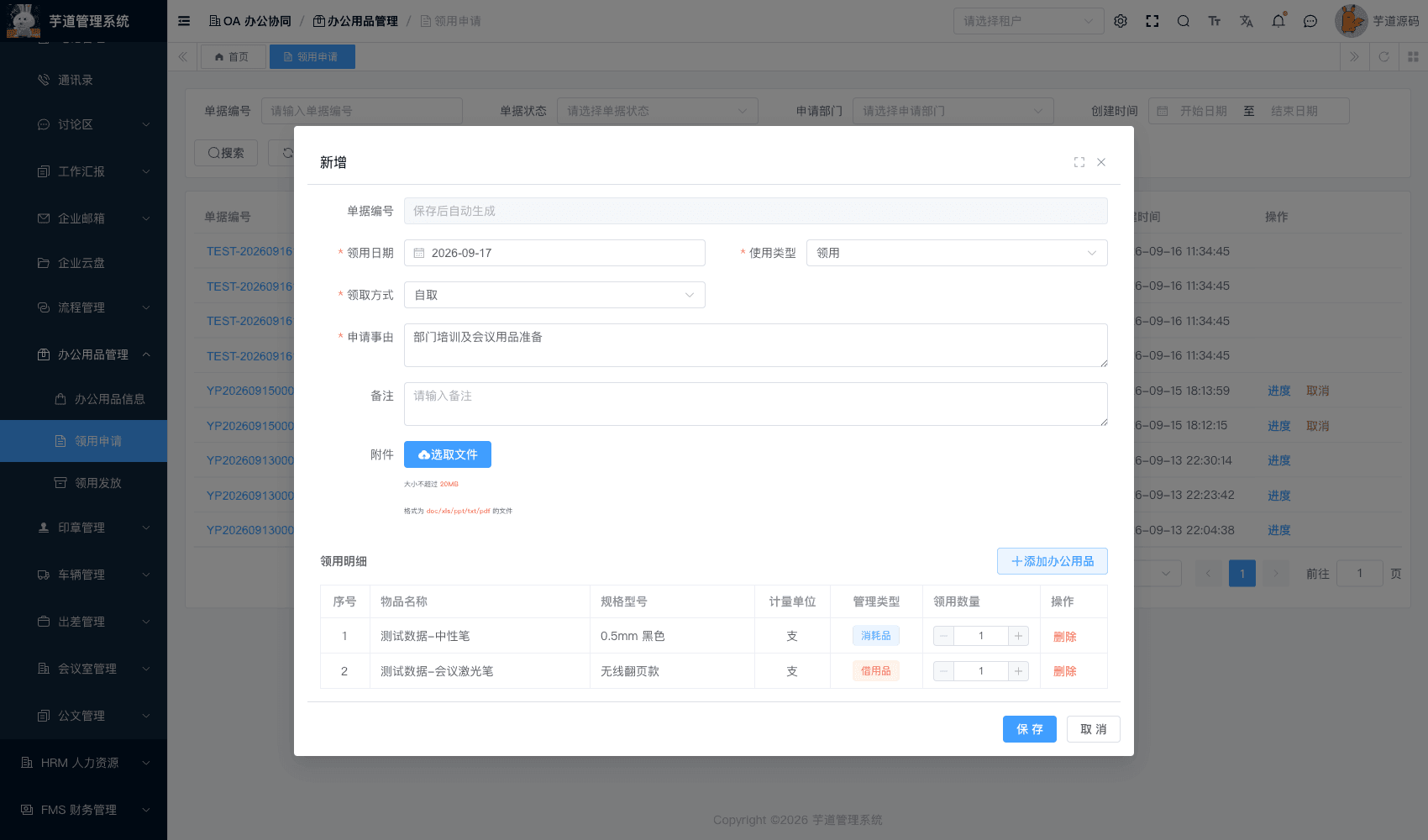
Task: Click 单据编号 search input field
Action: tap(361, 111)
